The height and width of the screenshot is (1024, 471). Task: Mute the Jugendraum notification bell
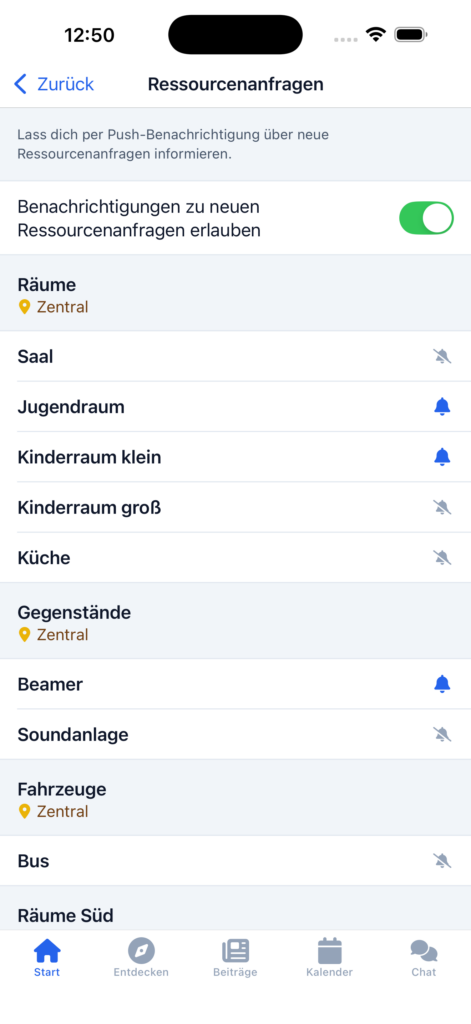click(x=442, y=406)
